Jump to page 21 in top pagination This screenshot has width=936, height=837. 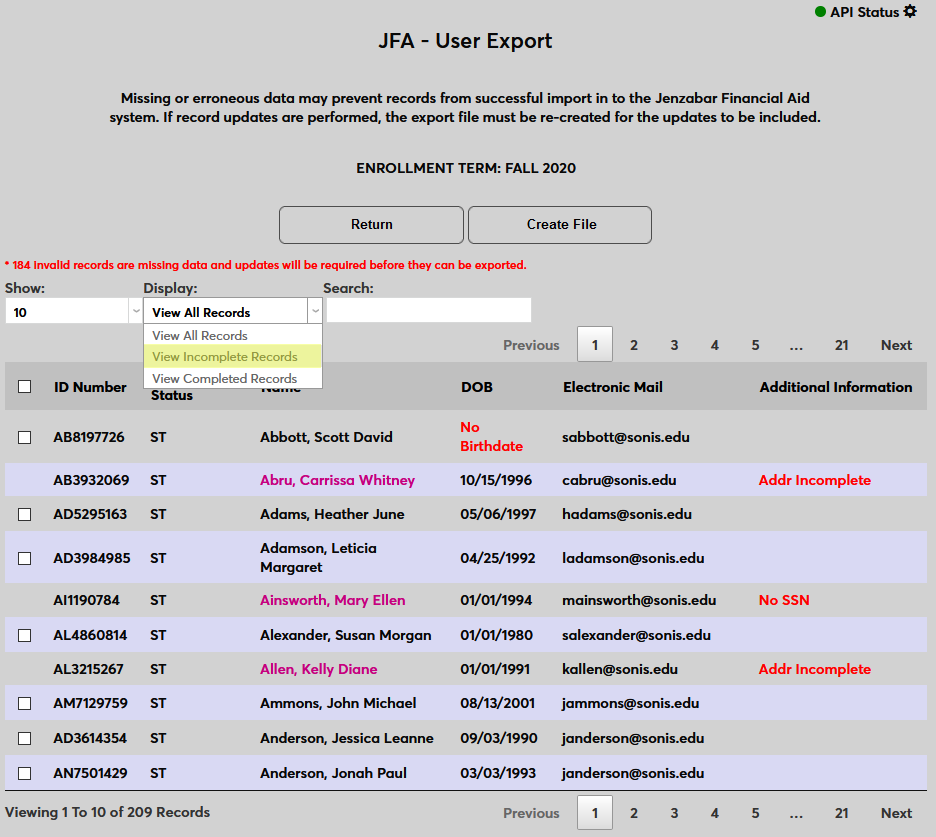(x=841, y=345)
